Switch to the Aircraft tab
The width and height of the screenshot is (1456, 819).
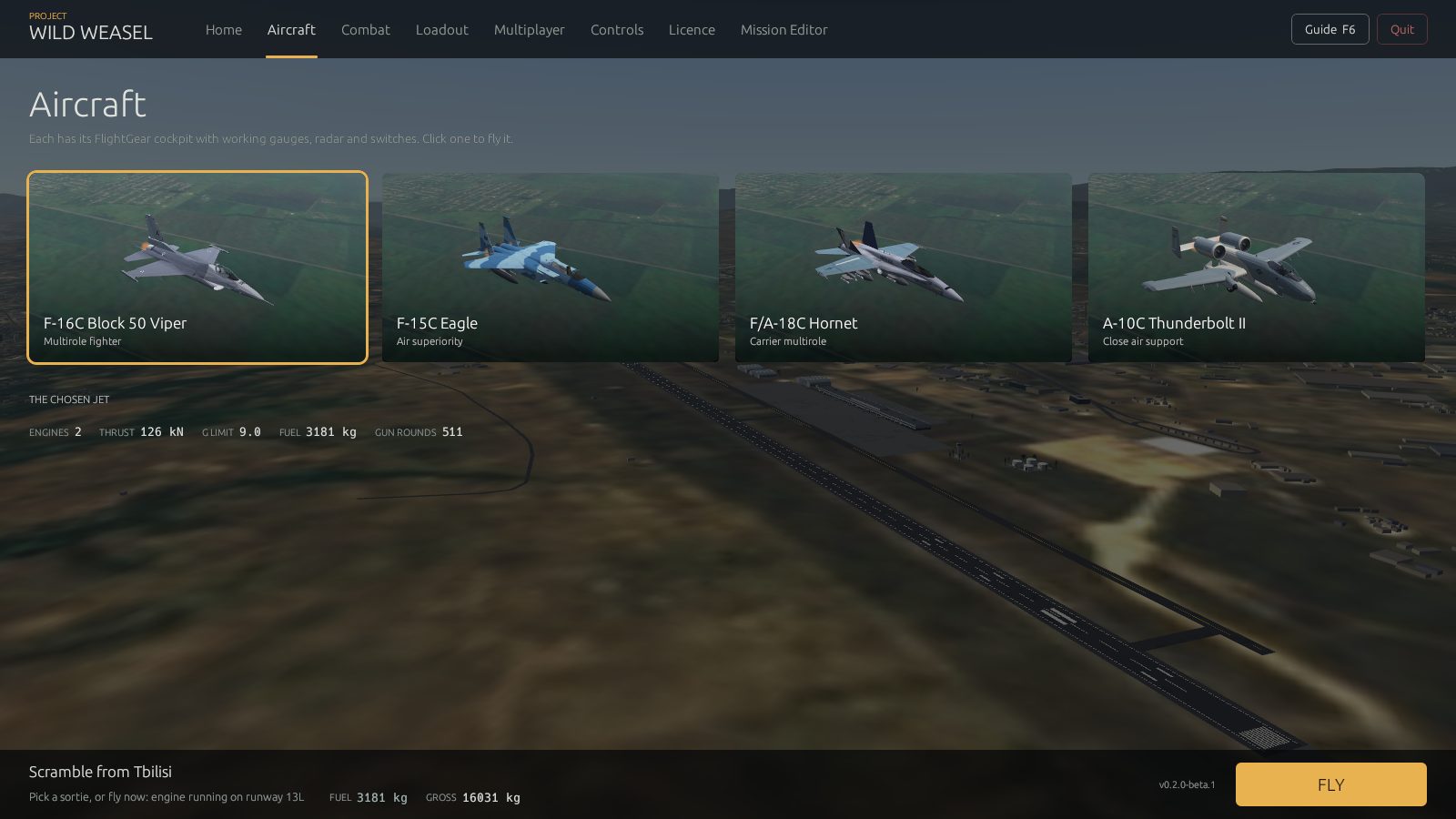tap(291, 29)
